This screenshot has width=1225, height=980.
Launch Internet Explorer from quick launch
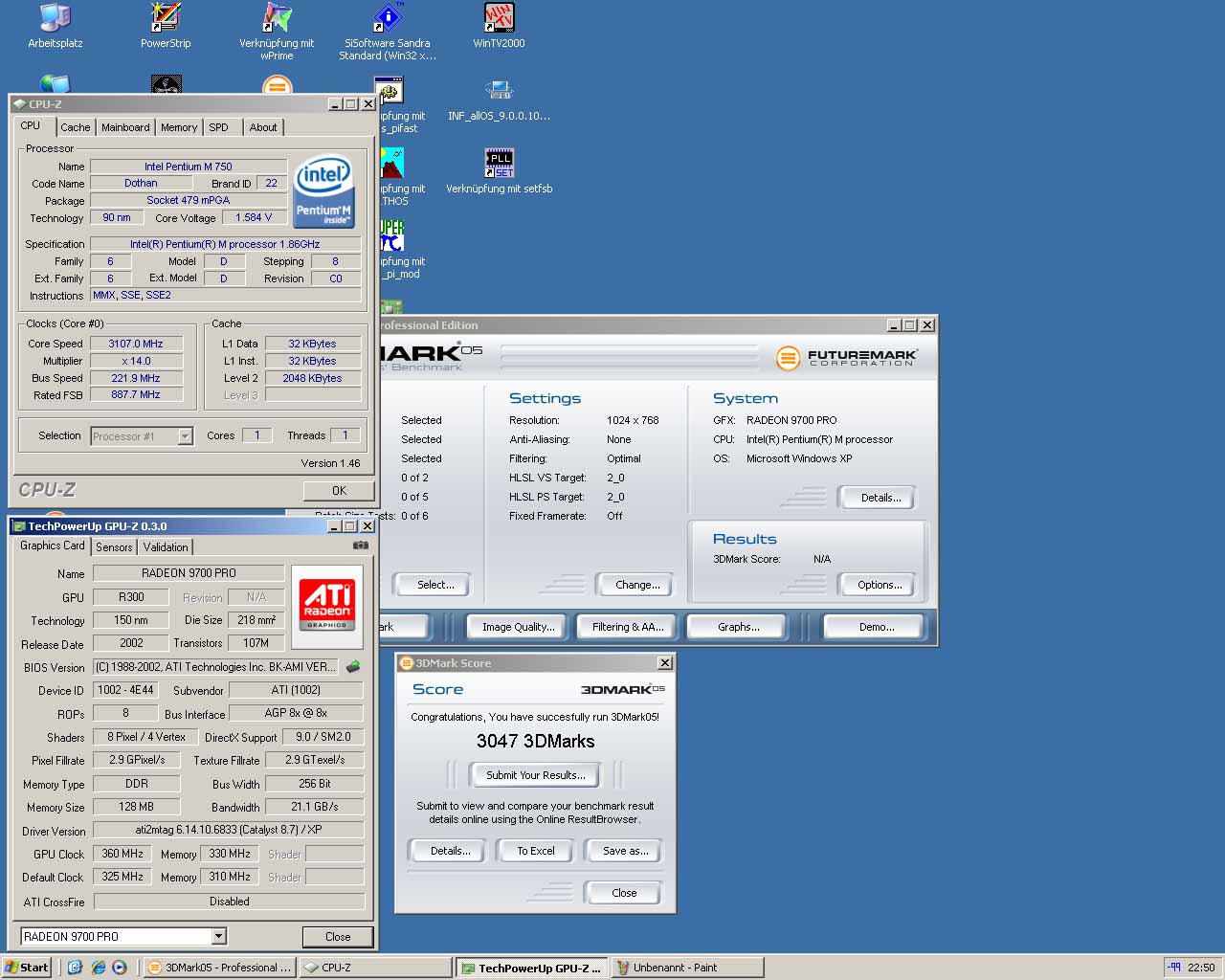pyautogui.click(x=98, y=968)
